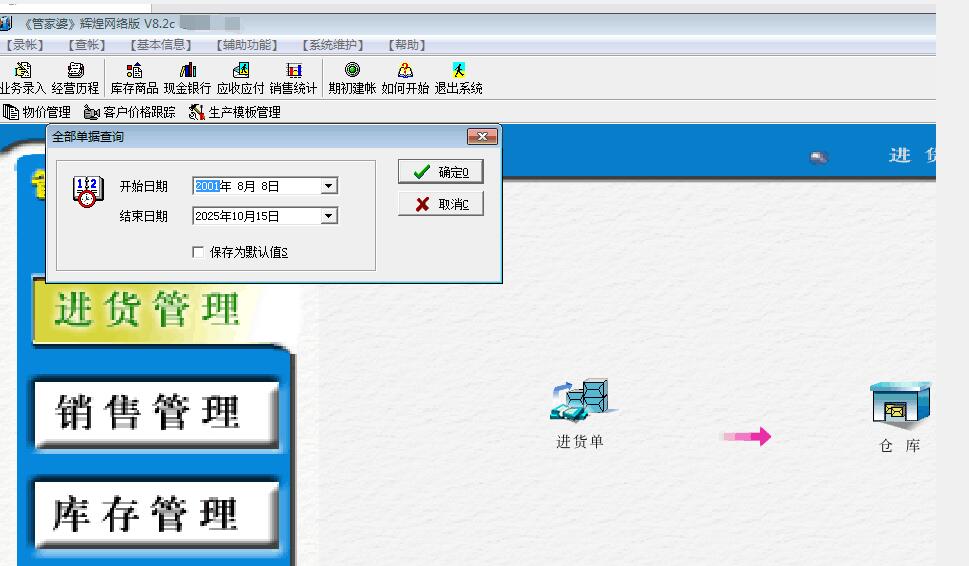This screenshot has width=969, height=566.
Task: Expand the 结束日期 date dropdown
Action: [329, 216]
